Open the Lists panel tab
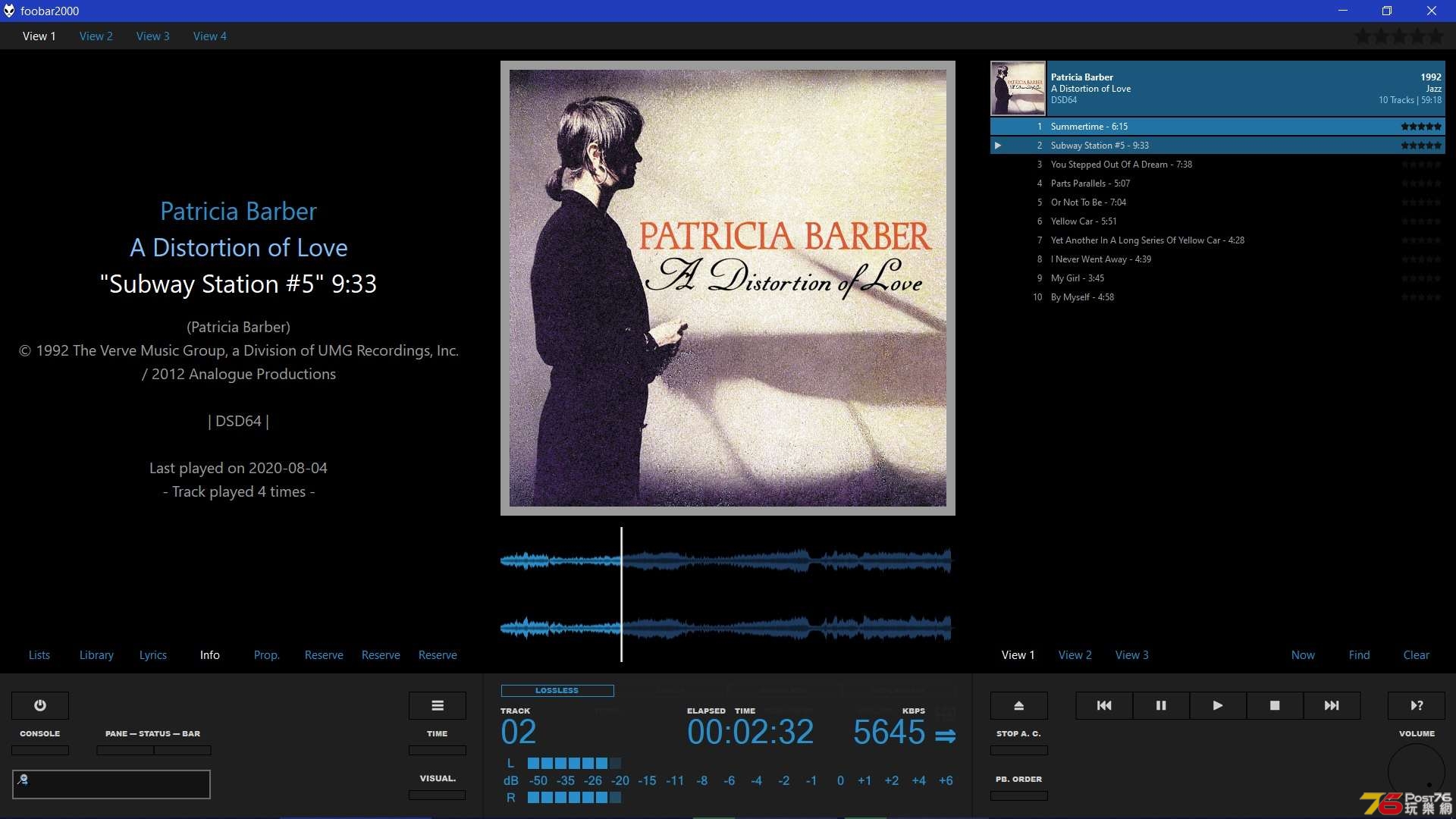Viewport: 1456px width, 819px height. [39, 655]
